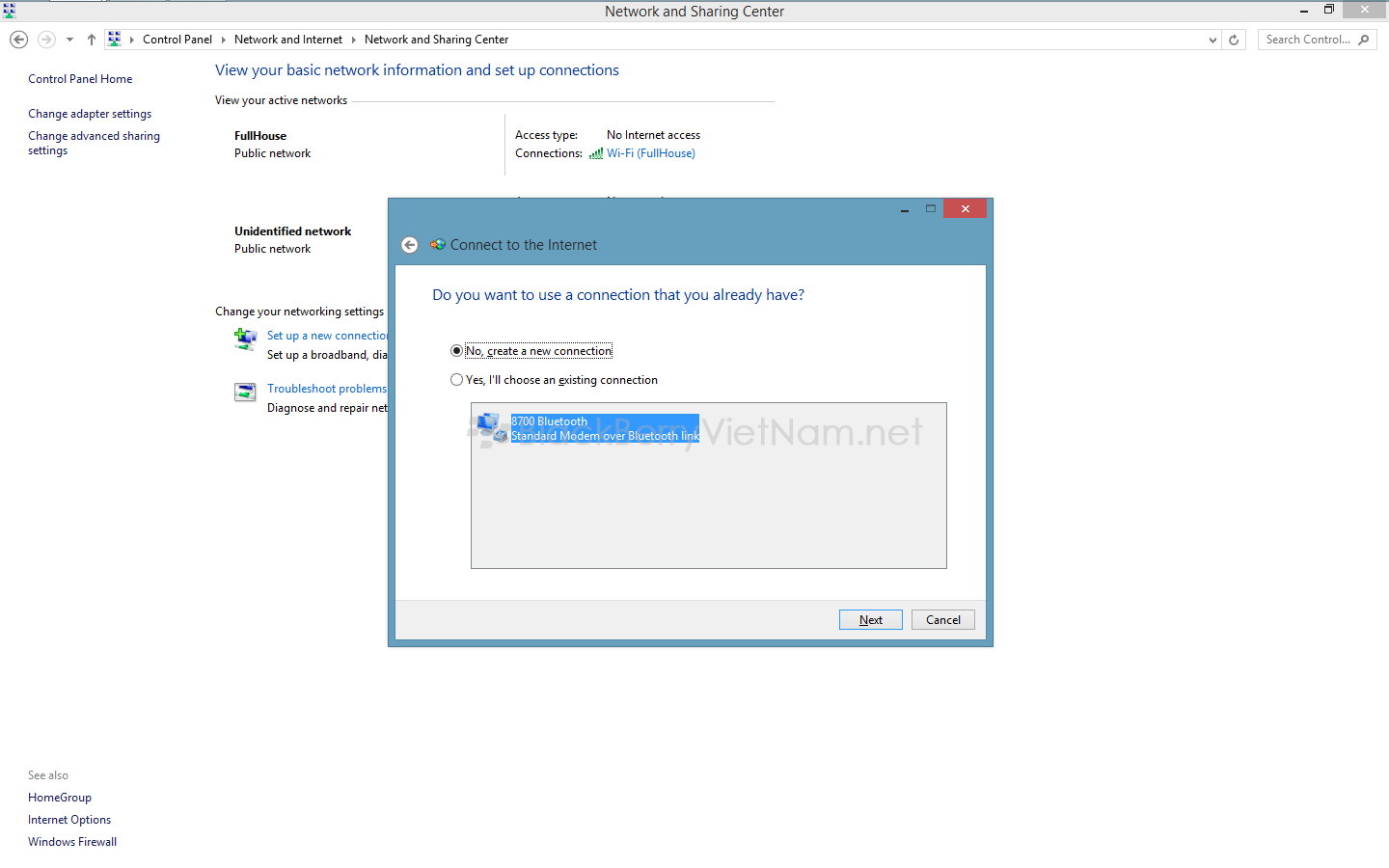Click the refresh icon beside the address bar
1389x868 pixels.
(1234, 40)
